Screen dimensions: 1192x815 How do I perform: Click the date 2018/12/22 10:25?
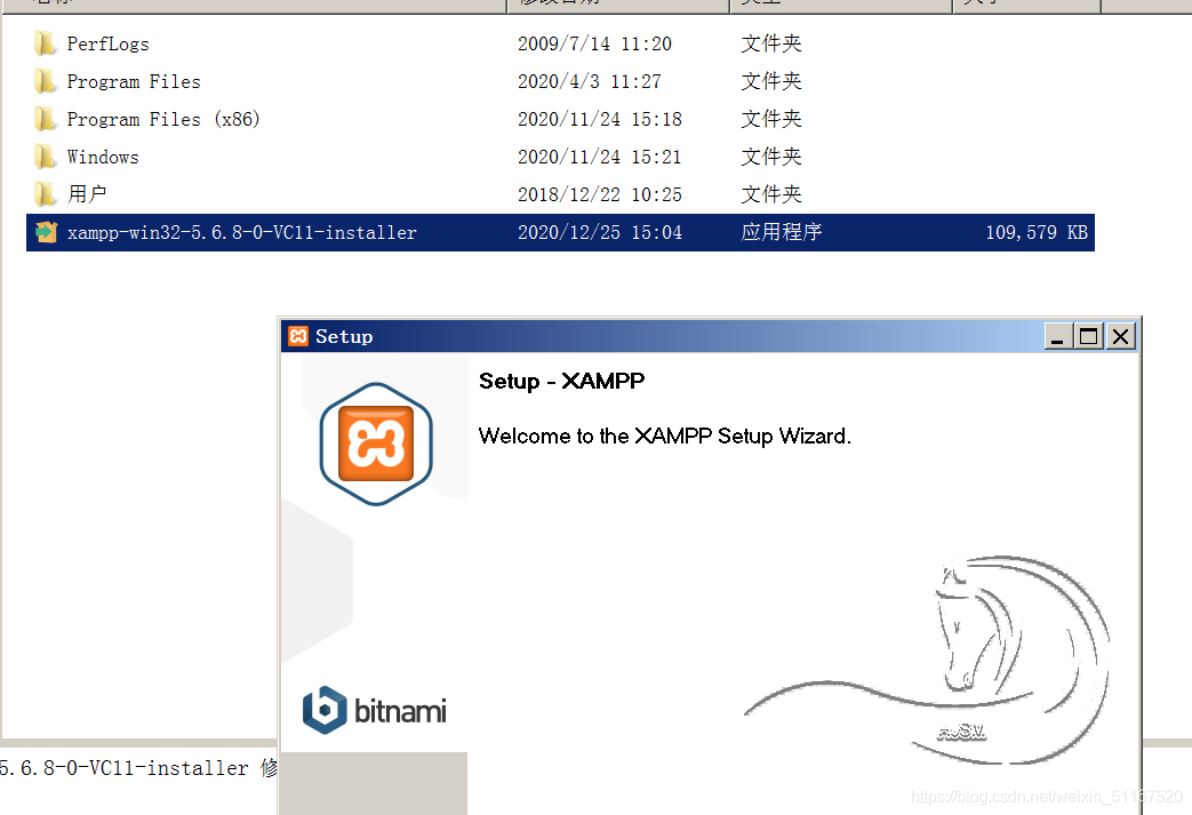point(600,195)
